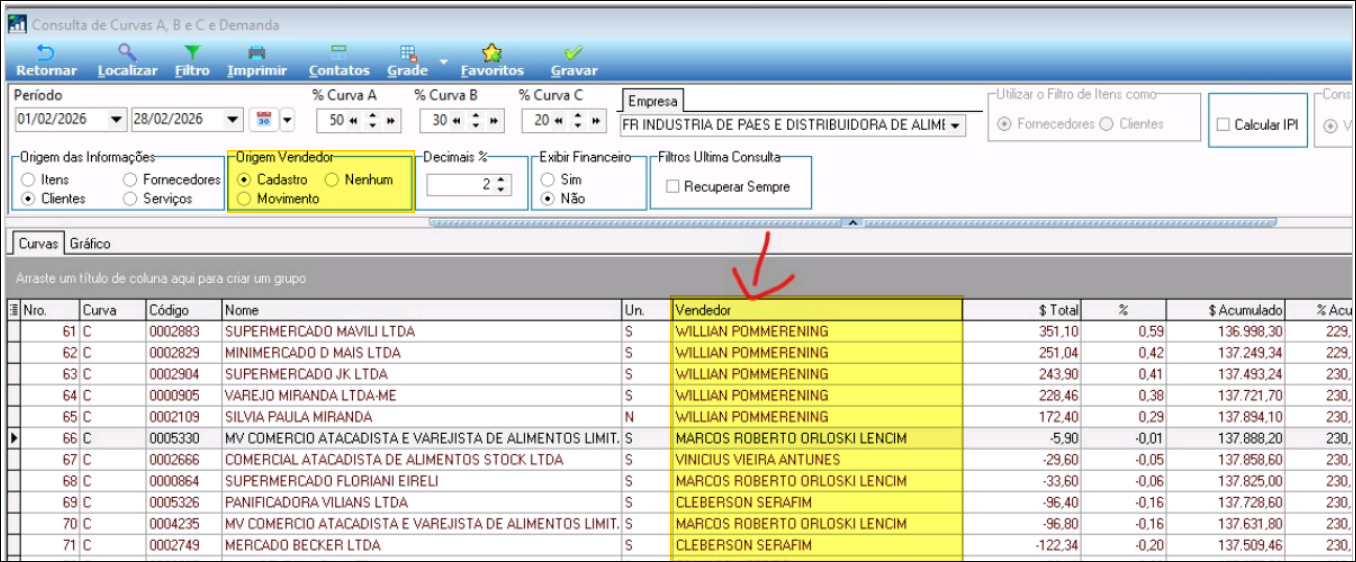This screenshot has height=562, width=1356.
Task: Open Contatos from the toolbar
Action: tap(339, 54)
